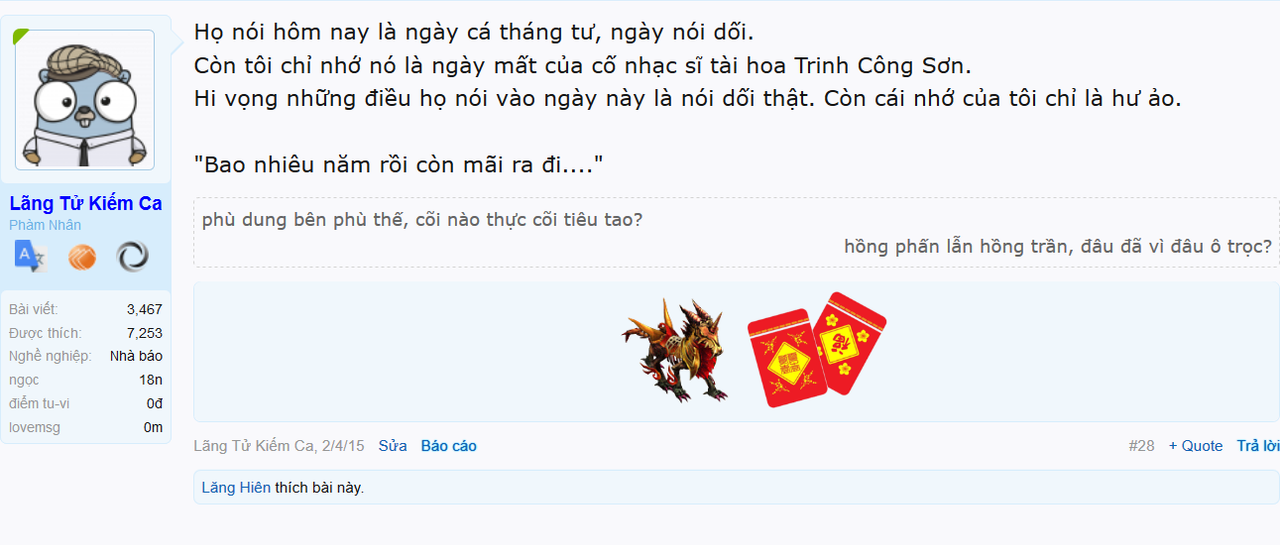The image size is (1280, 545).
Task: Open Lãng Tử Kiếm Ca profile from sidebar
Action: coord(85,204)
